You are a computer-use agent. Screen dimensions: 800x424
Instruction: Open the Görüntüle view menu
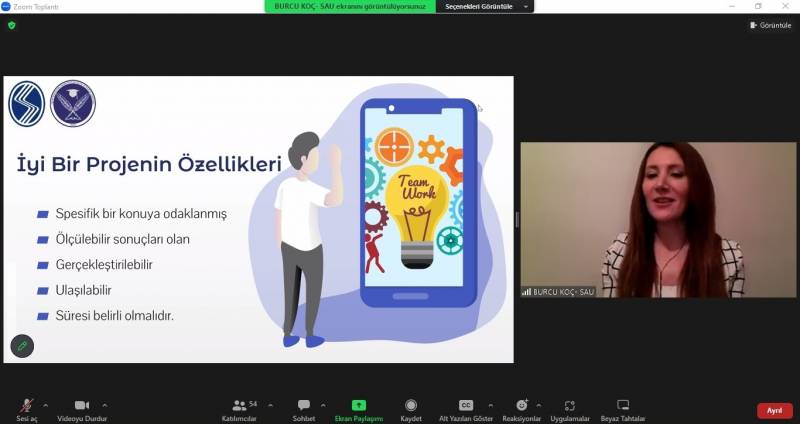(770, 25)
